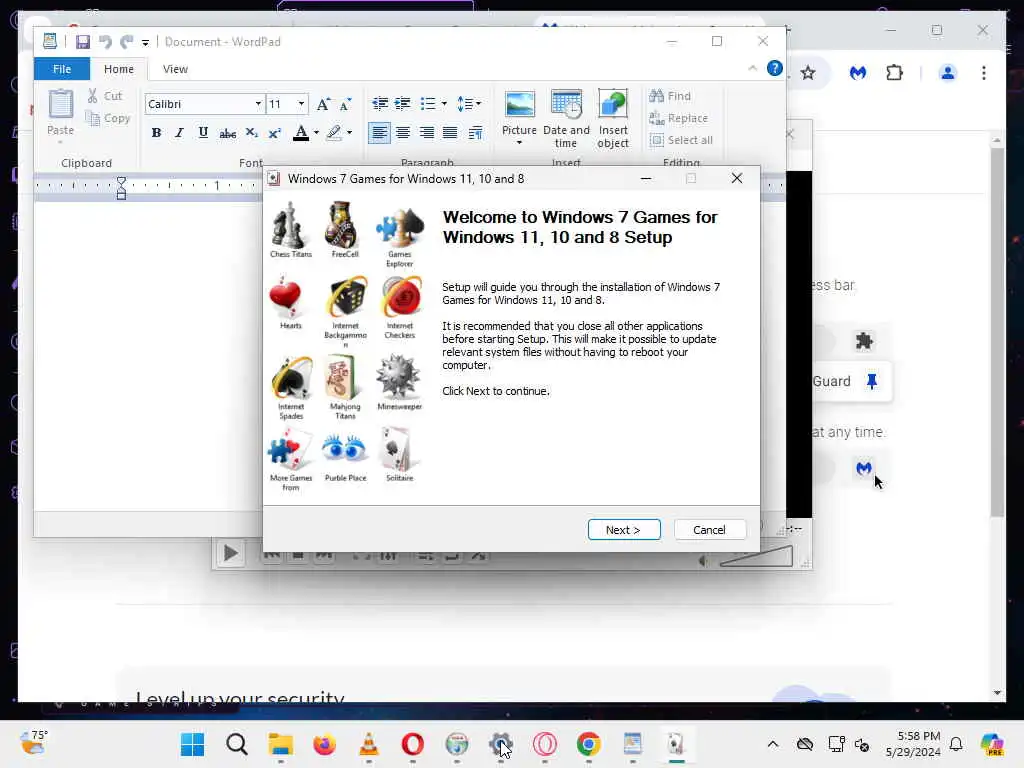This screenshot has width=1024, height=768.
Task: Click Next in the Windows 7 Games setup
Action: [x=624, y=530]
